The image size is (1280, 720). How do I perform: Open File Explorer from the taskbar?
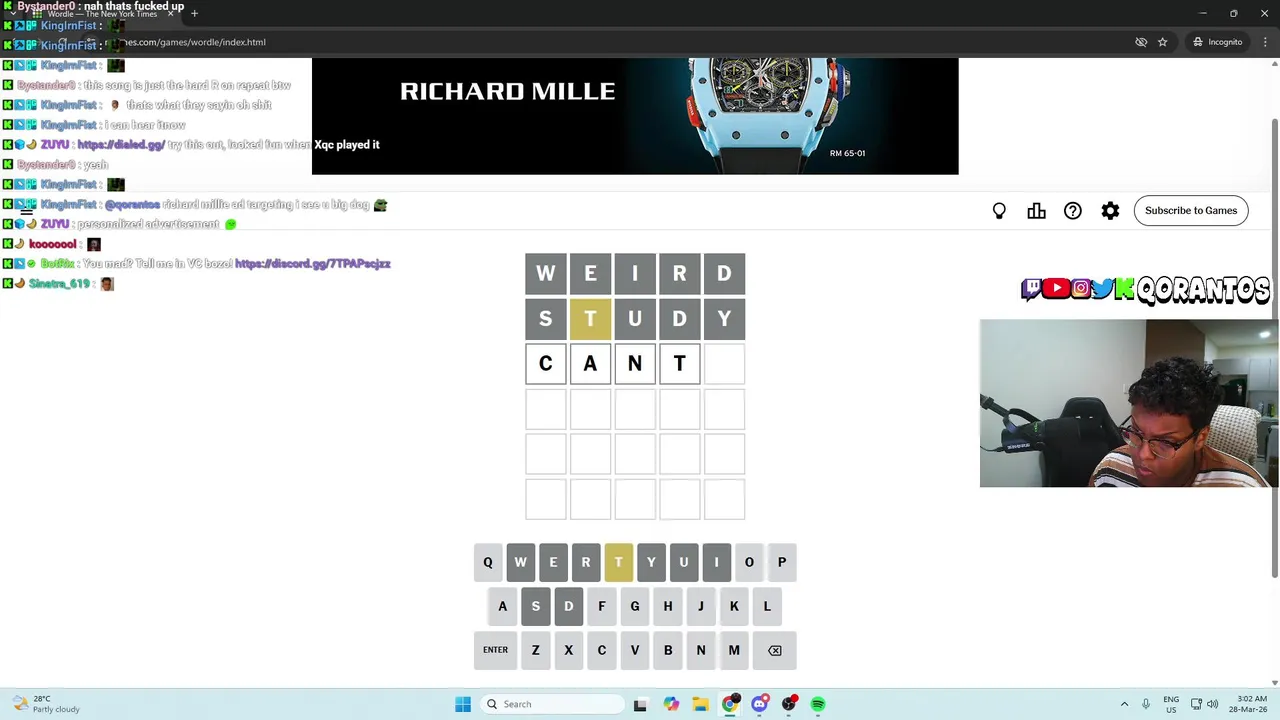click(x=700, y=704)
